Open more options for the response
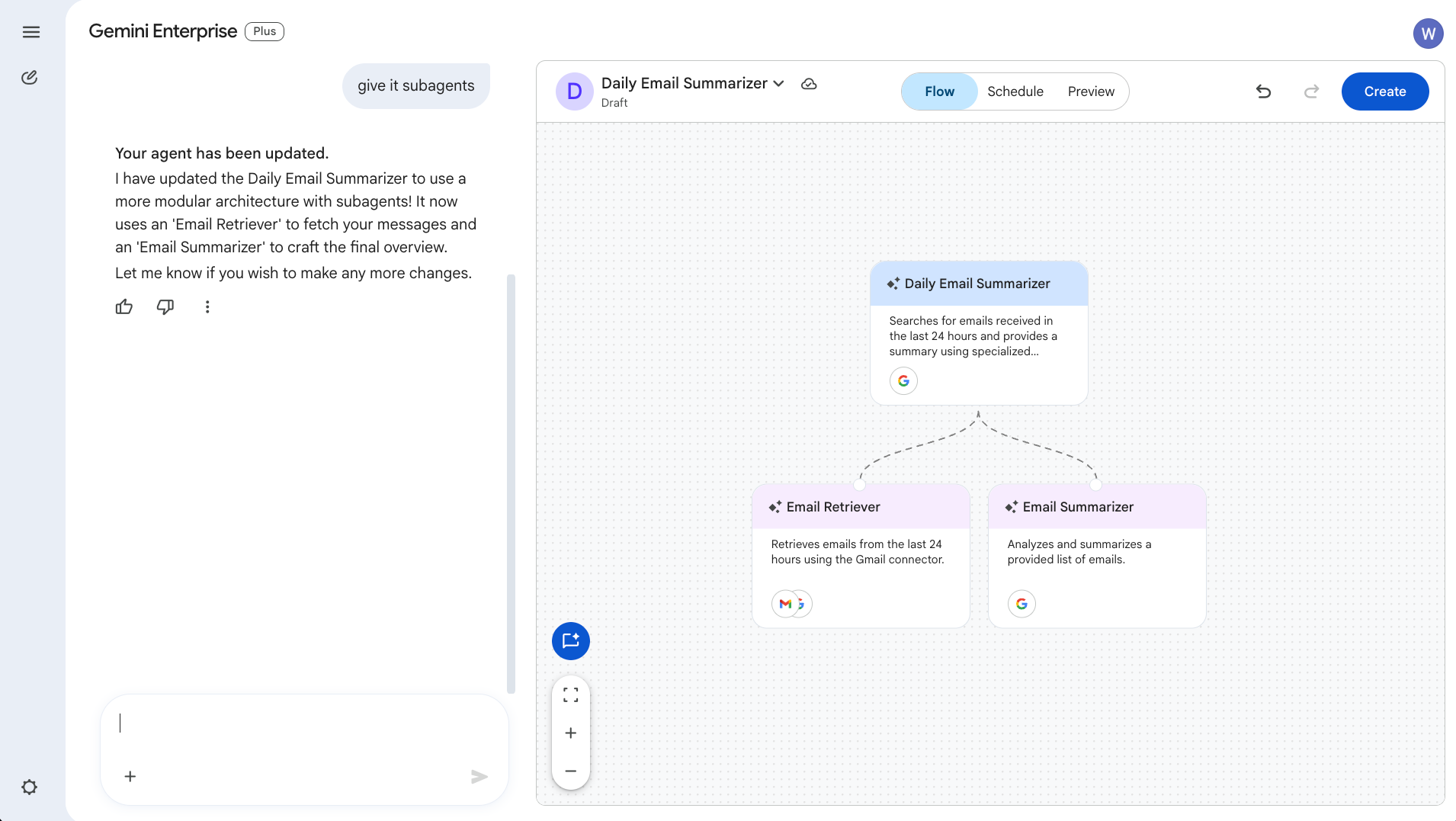The image size is (1456, 821). click(207, 306)
